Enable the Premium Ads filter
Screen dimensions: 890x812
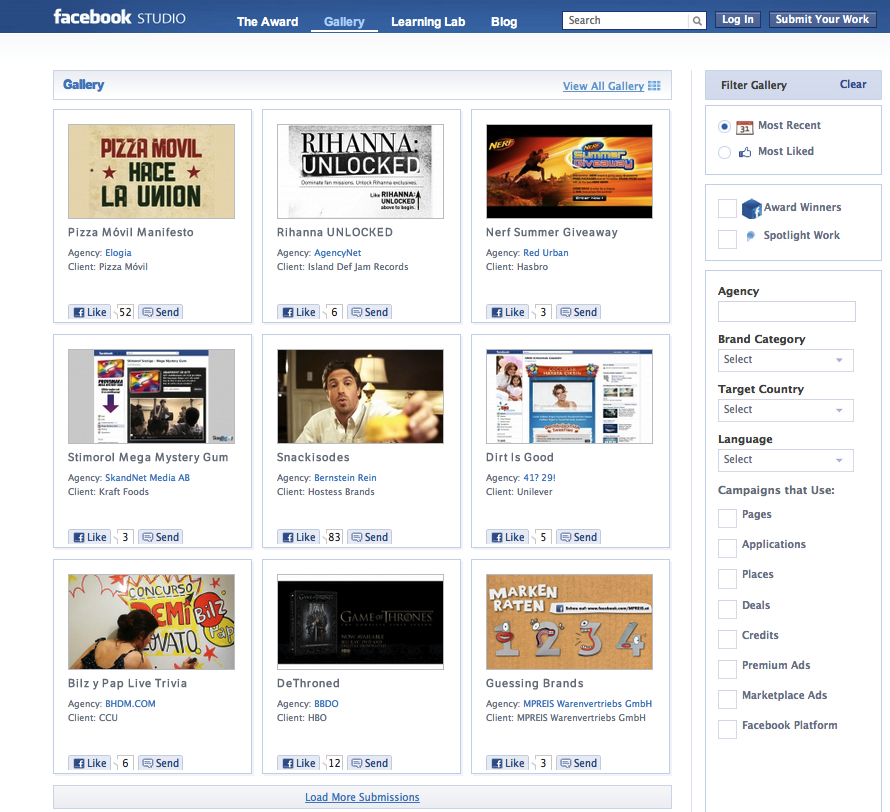coord(727,669)
